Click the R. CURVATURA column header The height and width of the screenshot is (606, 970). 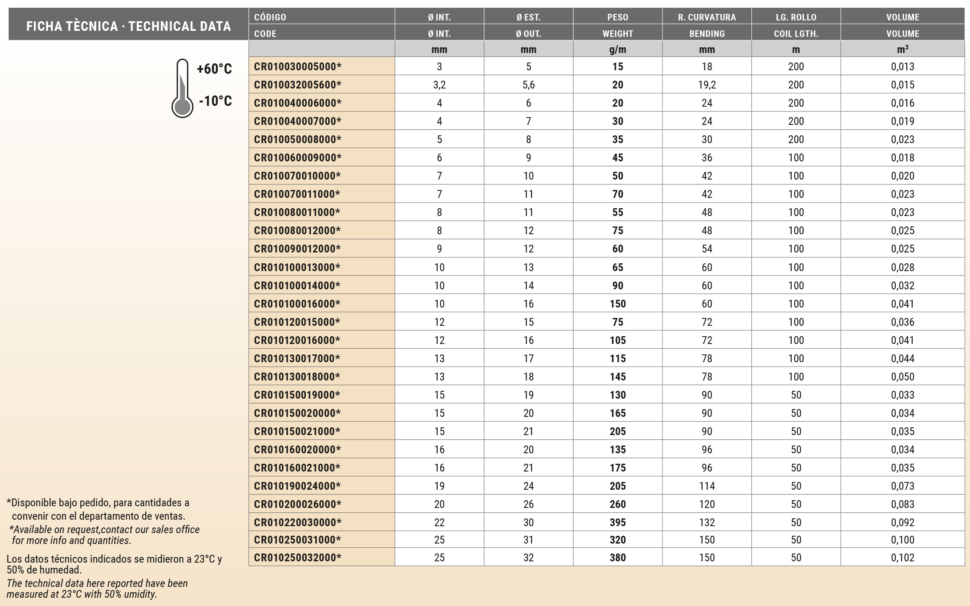pos(706,17)
